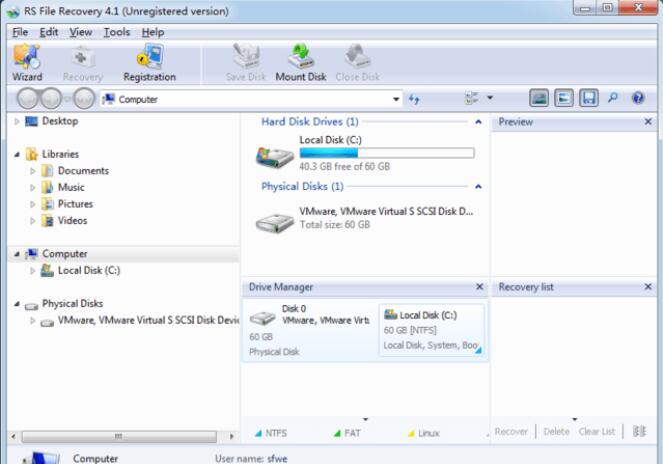
Task: Open the address bar dropdown
Action: point(396,99)
